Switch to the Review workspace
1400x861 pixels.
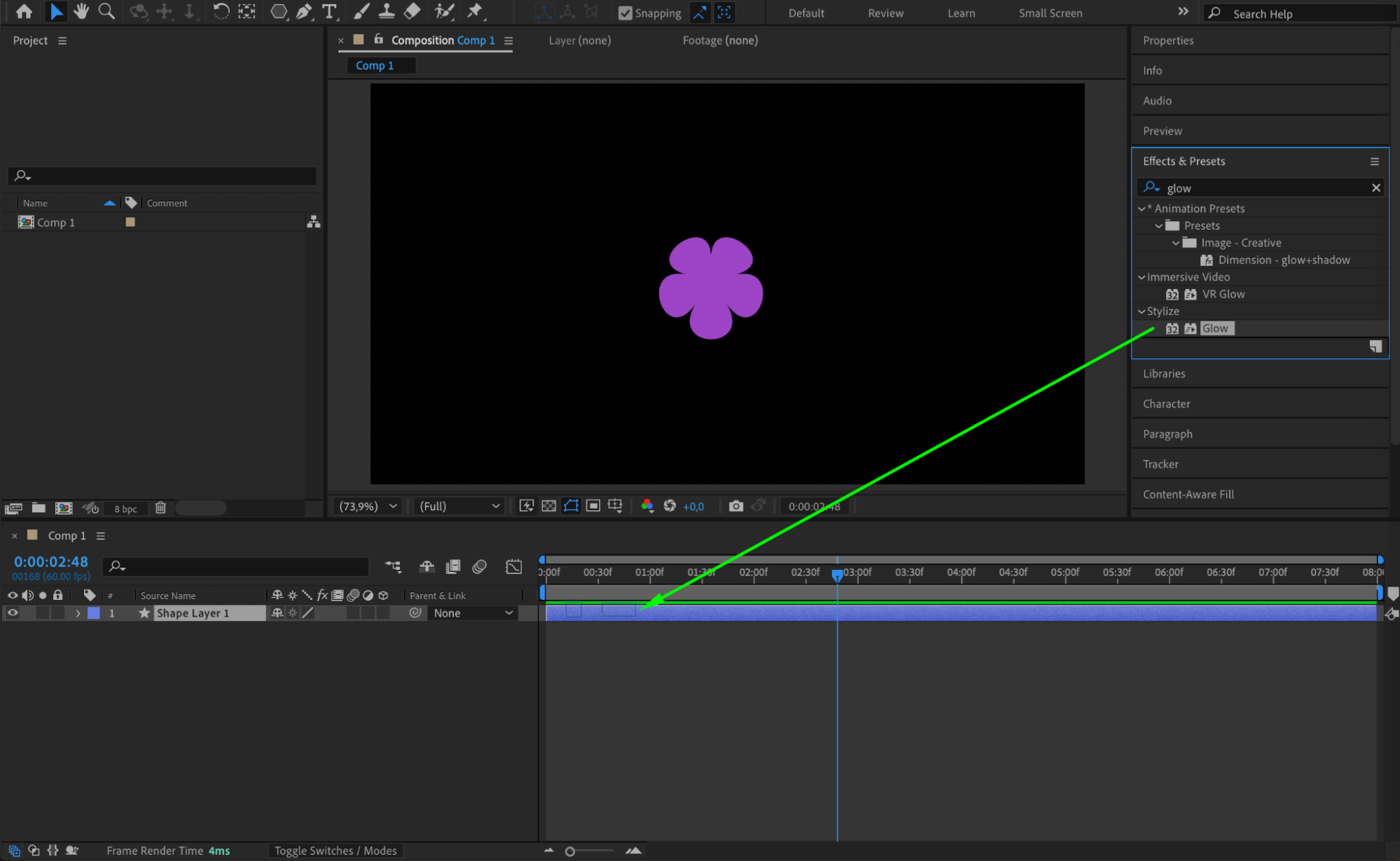[885, 13]
